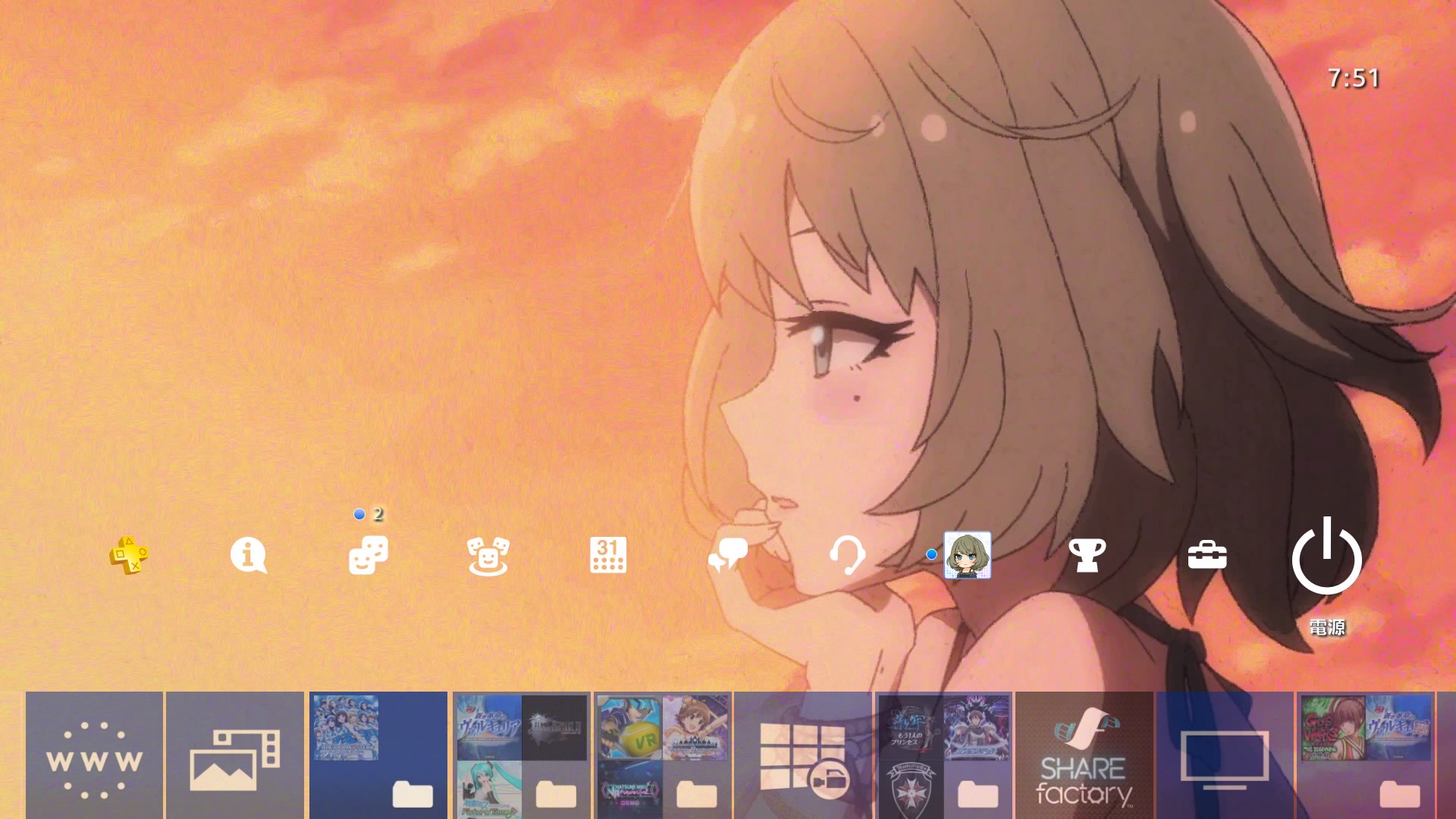Open the Settings toolbox icon
The width and height of the screenshot is (1456, 819).
(1207, 556)
